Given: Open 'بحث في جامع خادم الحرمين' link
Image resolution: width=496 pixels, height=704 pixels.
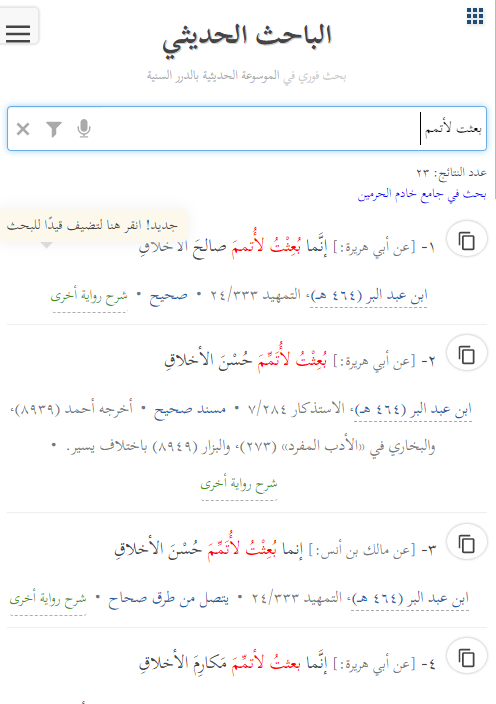Looking at the screenshot, I should (x=422, y=194).
